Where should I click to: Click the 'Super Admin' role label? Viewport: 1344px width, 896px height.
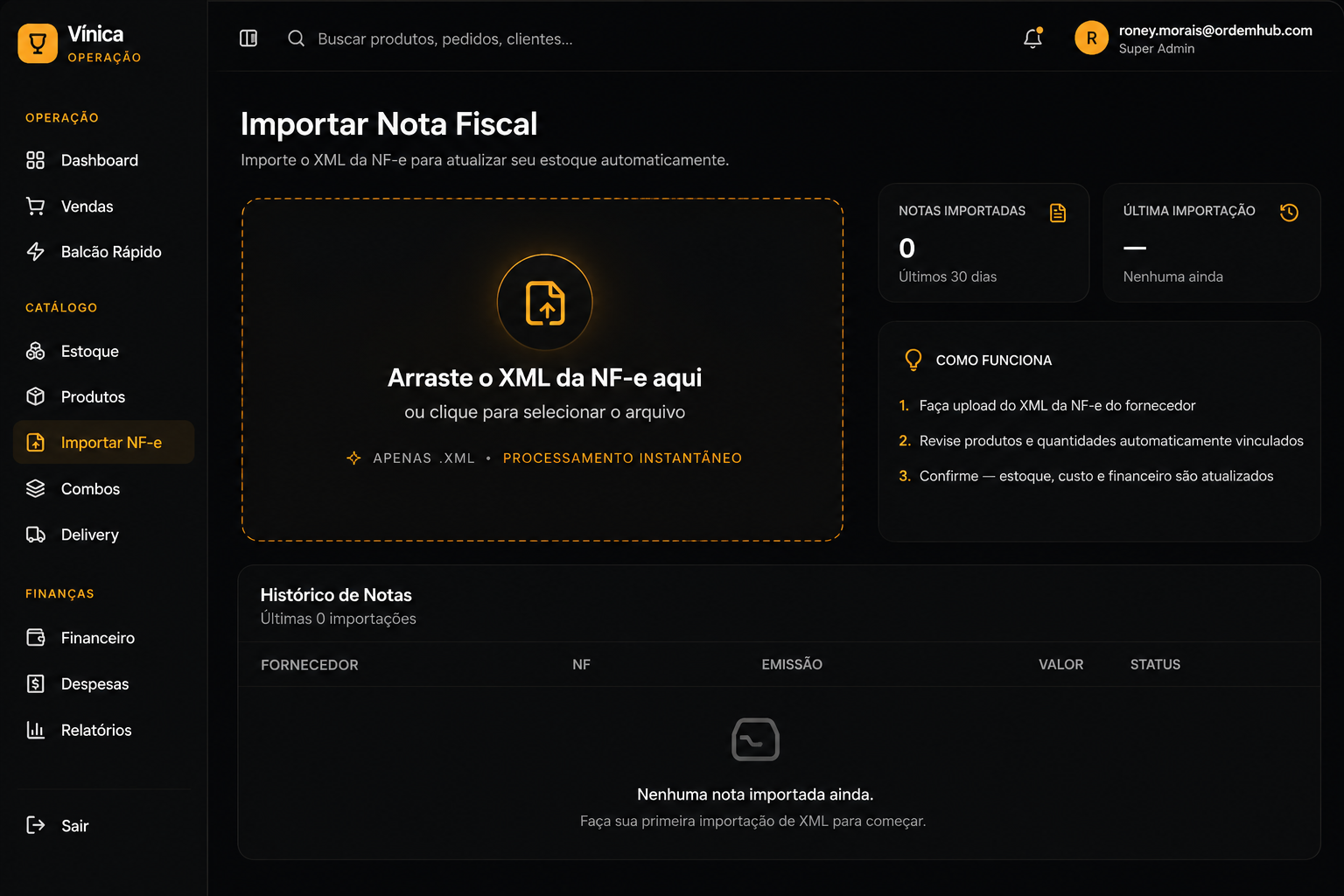(1156, 49)
